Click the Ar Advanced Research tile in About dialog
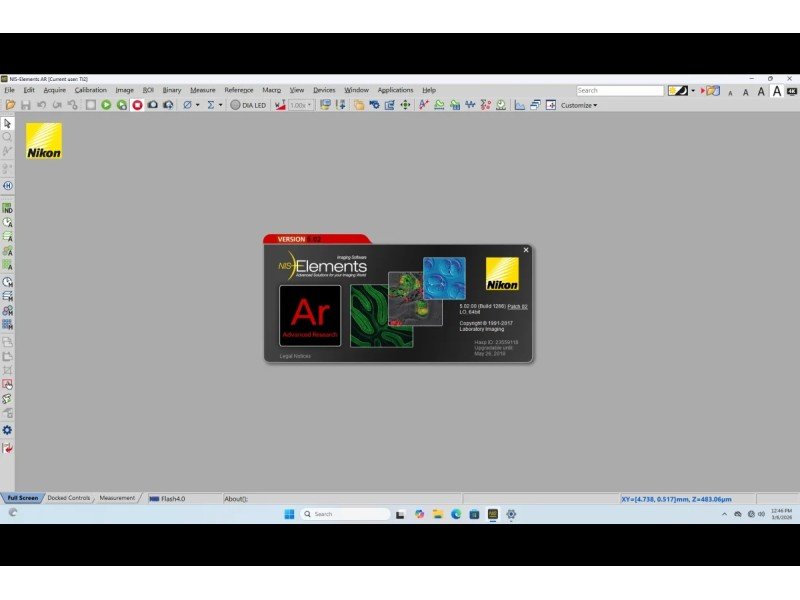 [310, 316]
